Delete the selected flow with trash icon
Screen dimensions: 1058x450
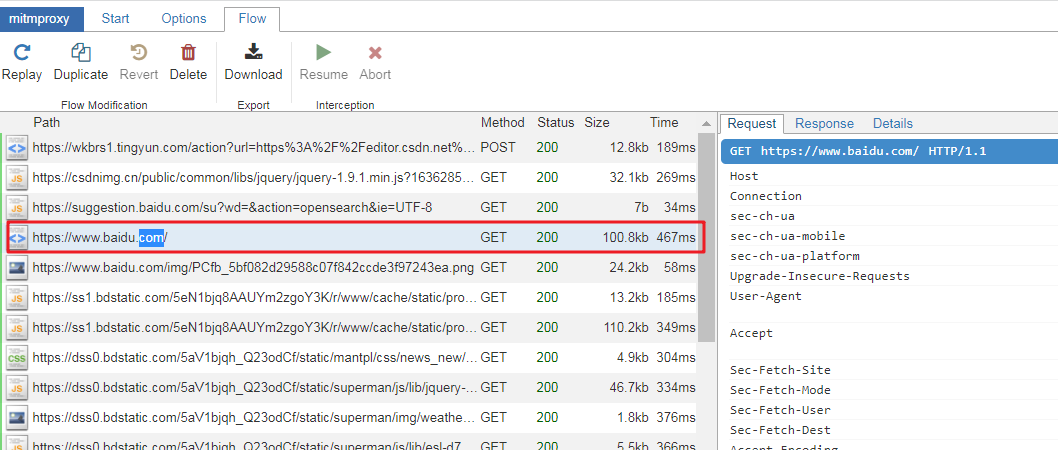pyautogui.click(x=188, y=52)
